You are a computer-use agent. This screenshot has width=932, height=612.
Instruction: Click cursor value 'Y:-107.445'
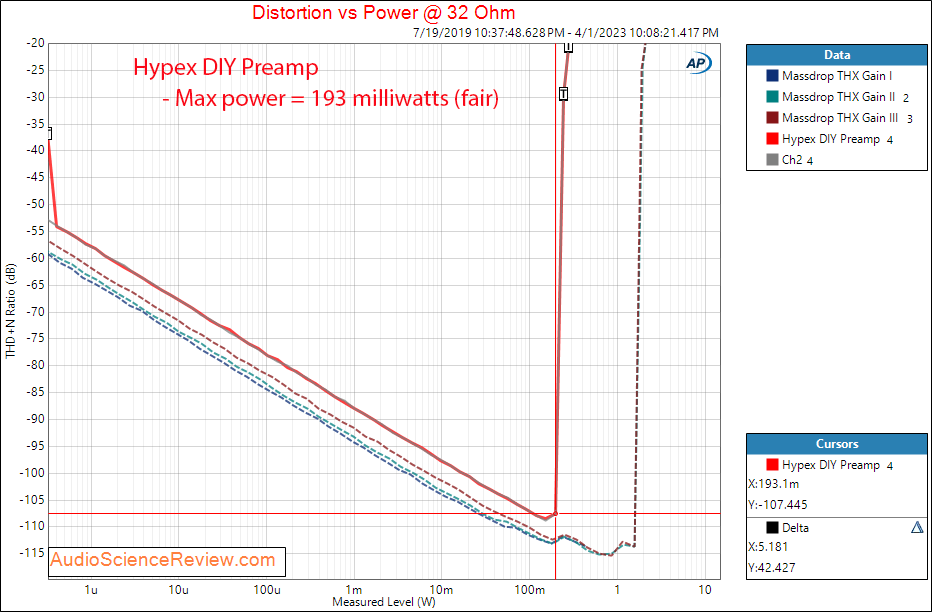[778, 505]
